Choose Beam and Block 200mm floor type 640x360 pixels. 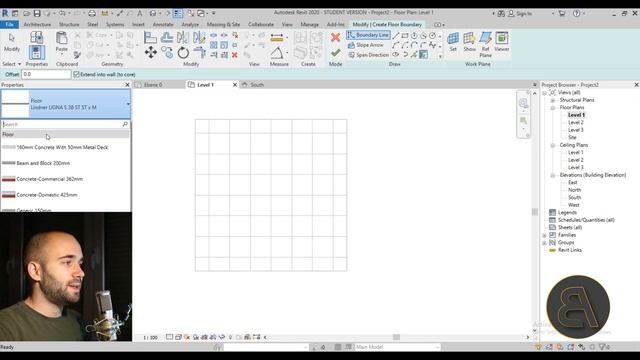pyautogui.click(x=43, y=163)
